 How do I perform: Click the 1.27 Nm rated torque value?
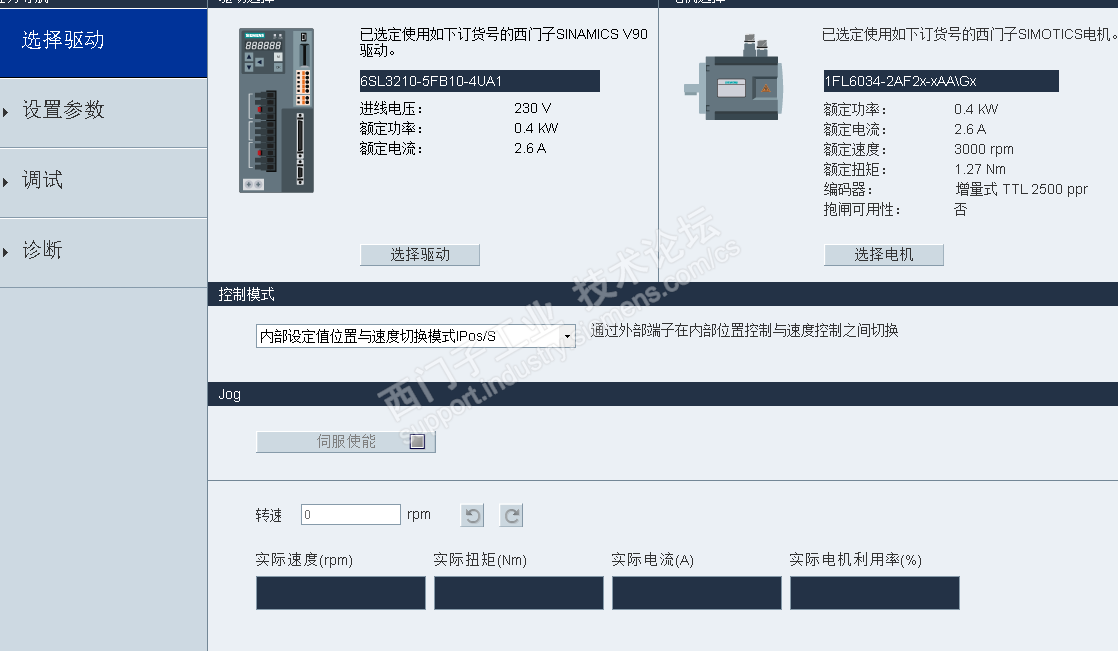(980, 169)
